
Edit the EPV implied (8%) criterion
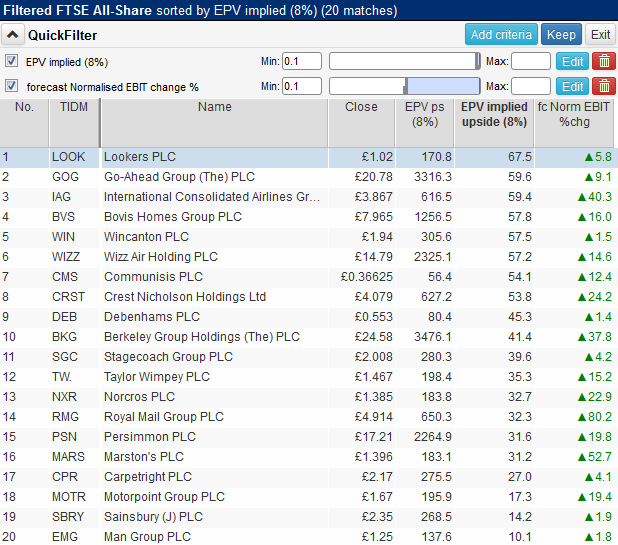pos(572,61)
